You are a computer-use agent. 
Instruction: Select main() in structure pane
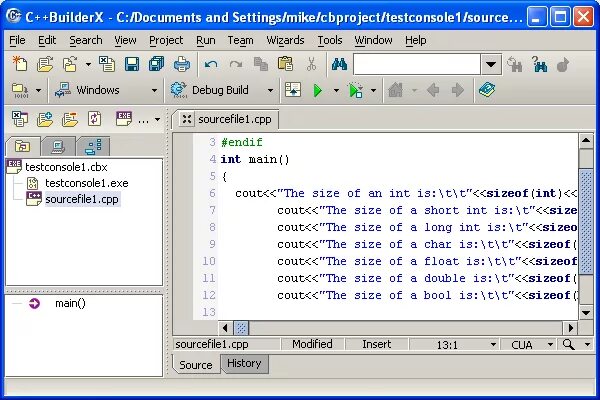pyautogui.click(x=70, y=304)
